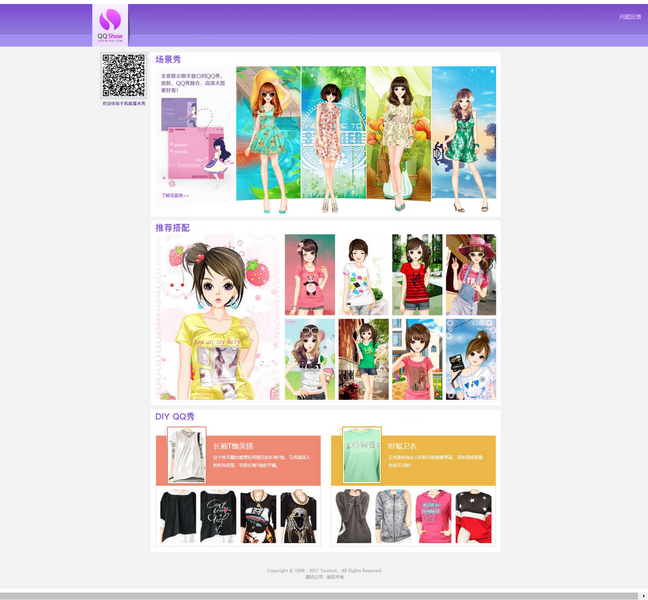Open the large yellow T-shirt girl outfit

pos(218,318)
